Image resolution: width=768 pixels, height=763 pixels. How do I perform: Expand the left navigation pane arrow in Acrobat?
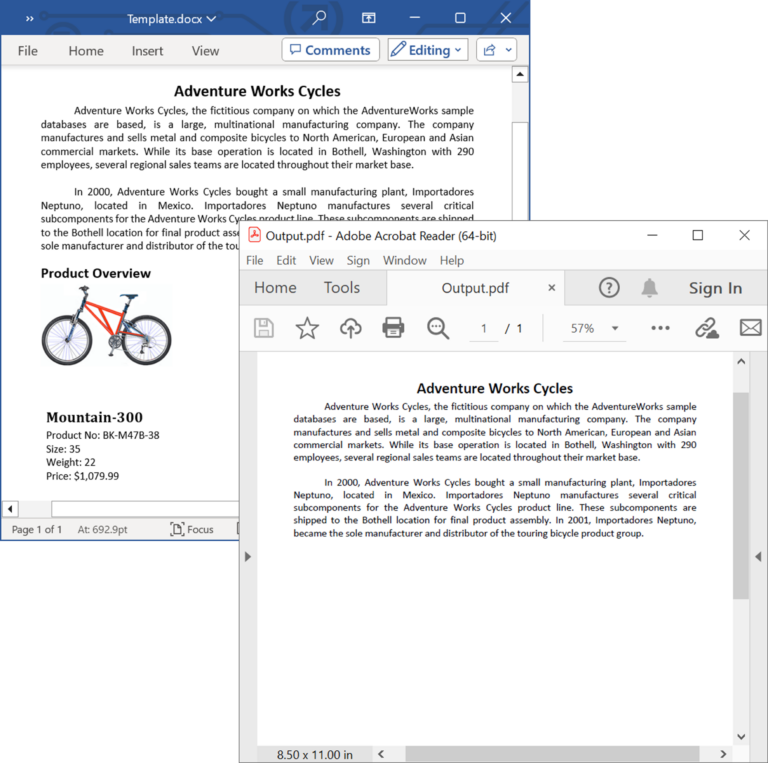point(248,556)
